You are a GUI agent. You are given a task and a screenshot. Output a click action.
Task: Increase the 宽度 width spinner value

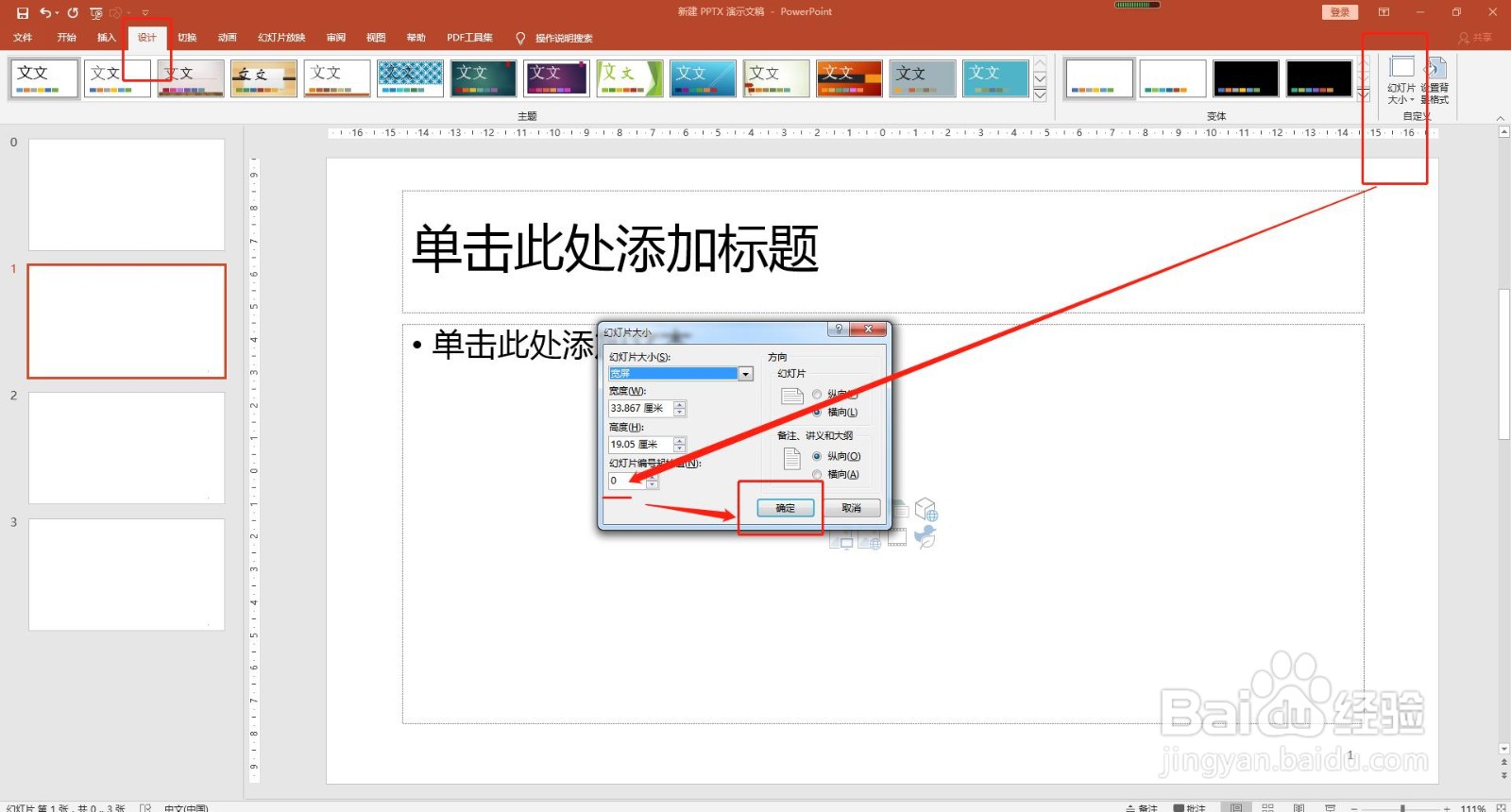click(x=680, y=405)
